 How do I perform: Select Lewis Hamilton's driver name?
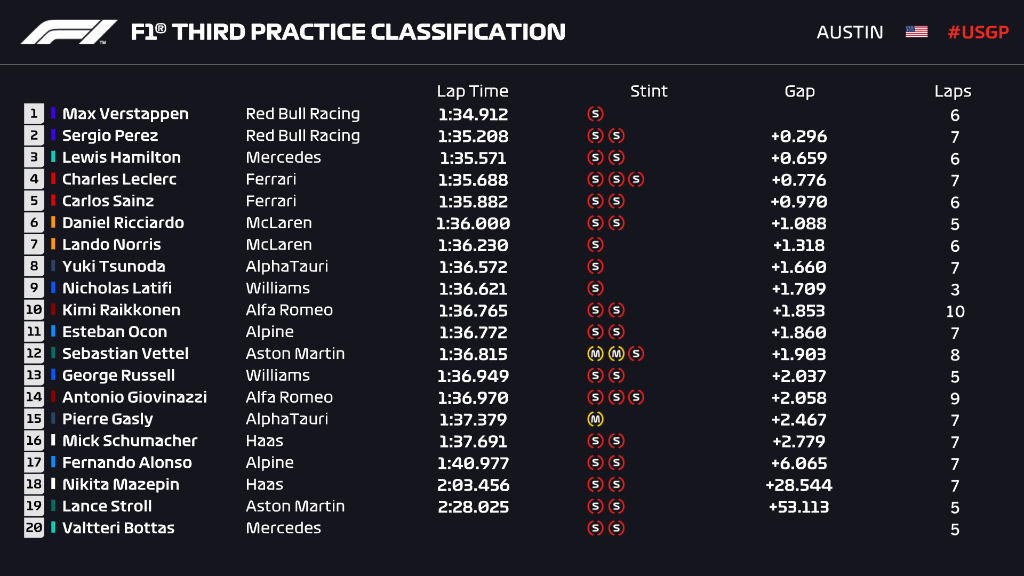coord(121,157)
